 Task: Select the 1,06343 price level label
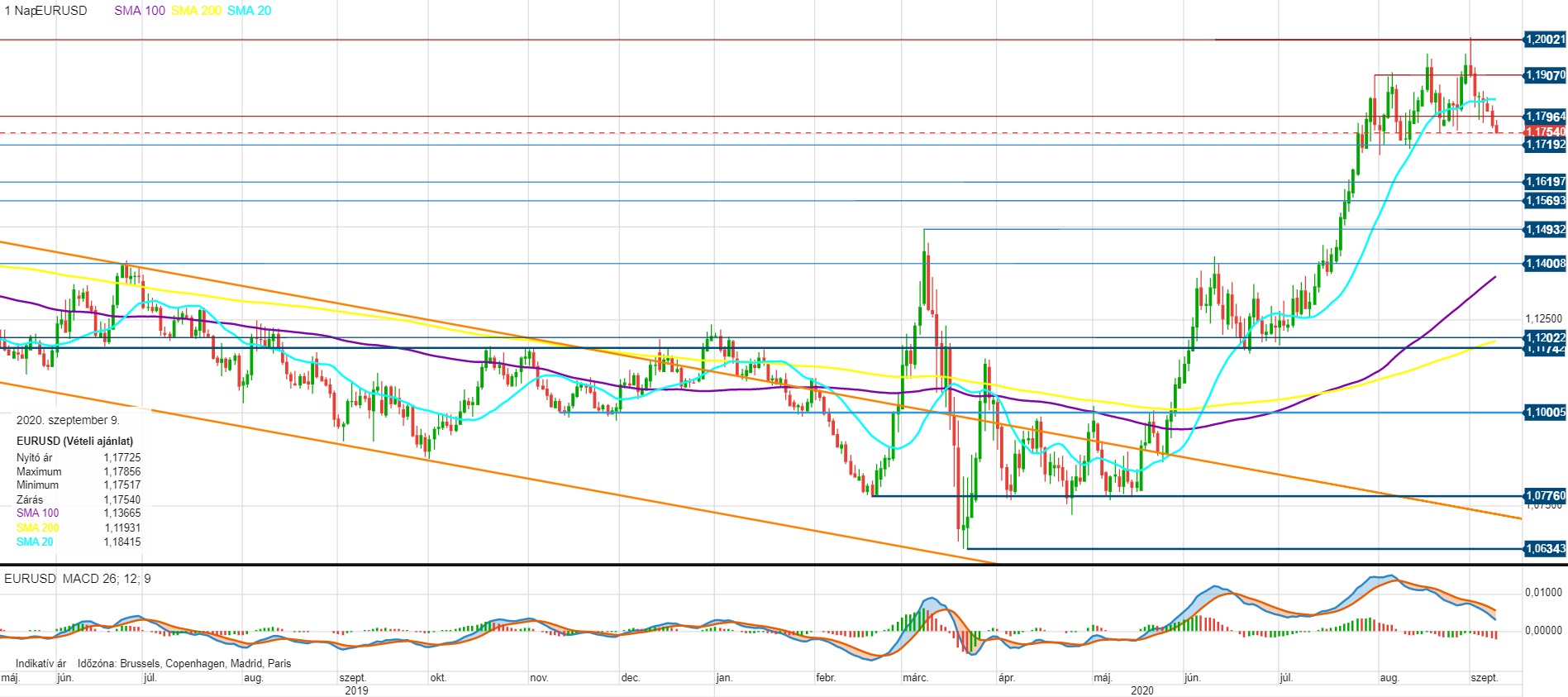click(1545, 549)
